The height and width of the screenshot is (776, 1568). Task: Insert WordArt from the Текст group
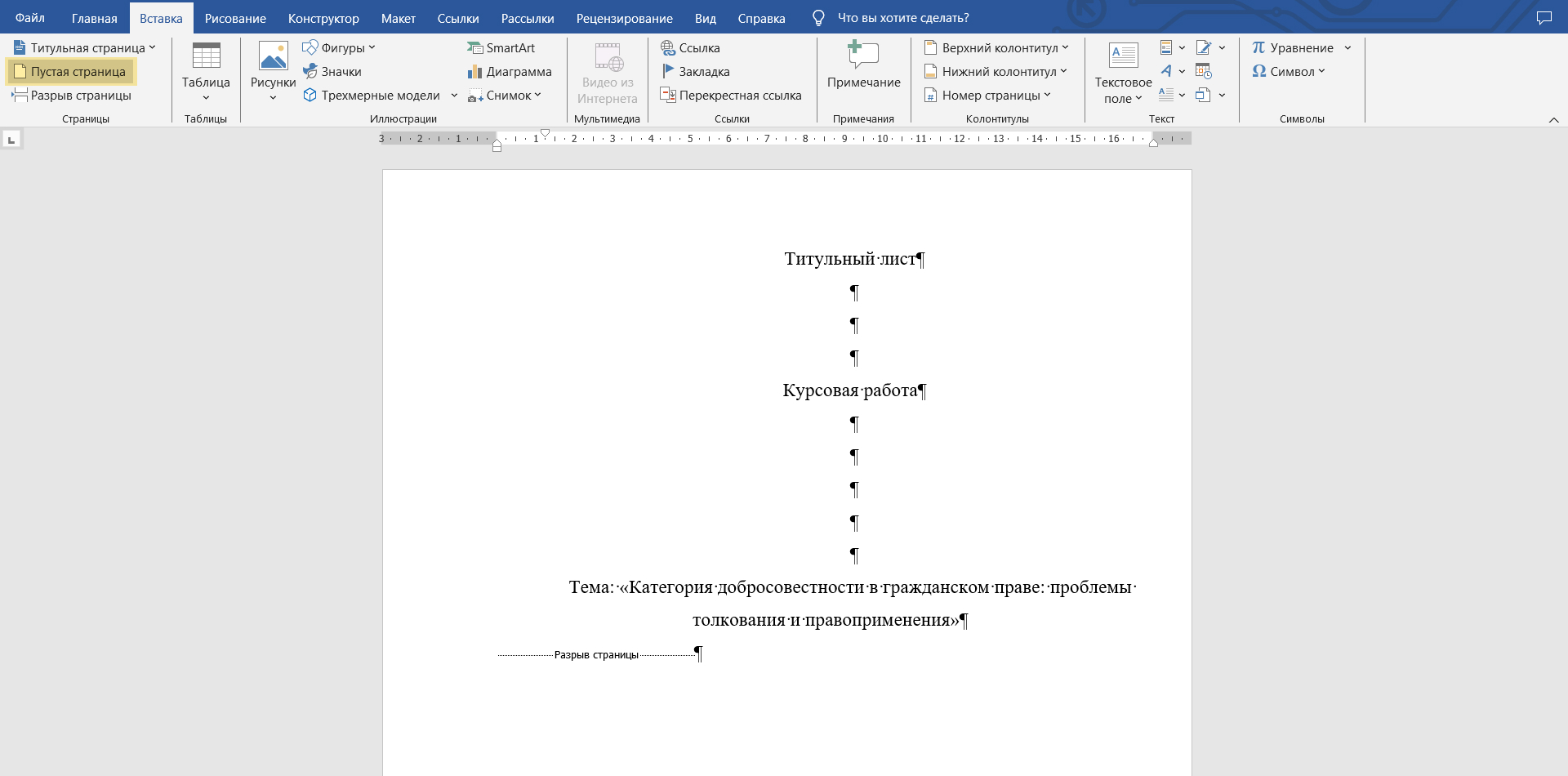pyautogui.click(x=1172, y=71)
